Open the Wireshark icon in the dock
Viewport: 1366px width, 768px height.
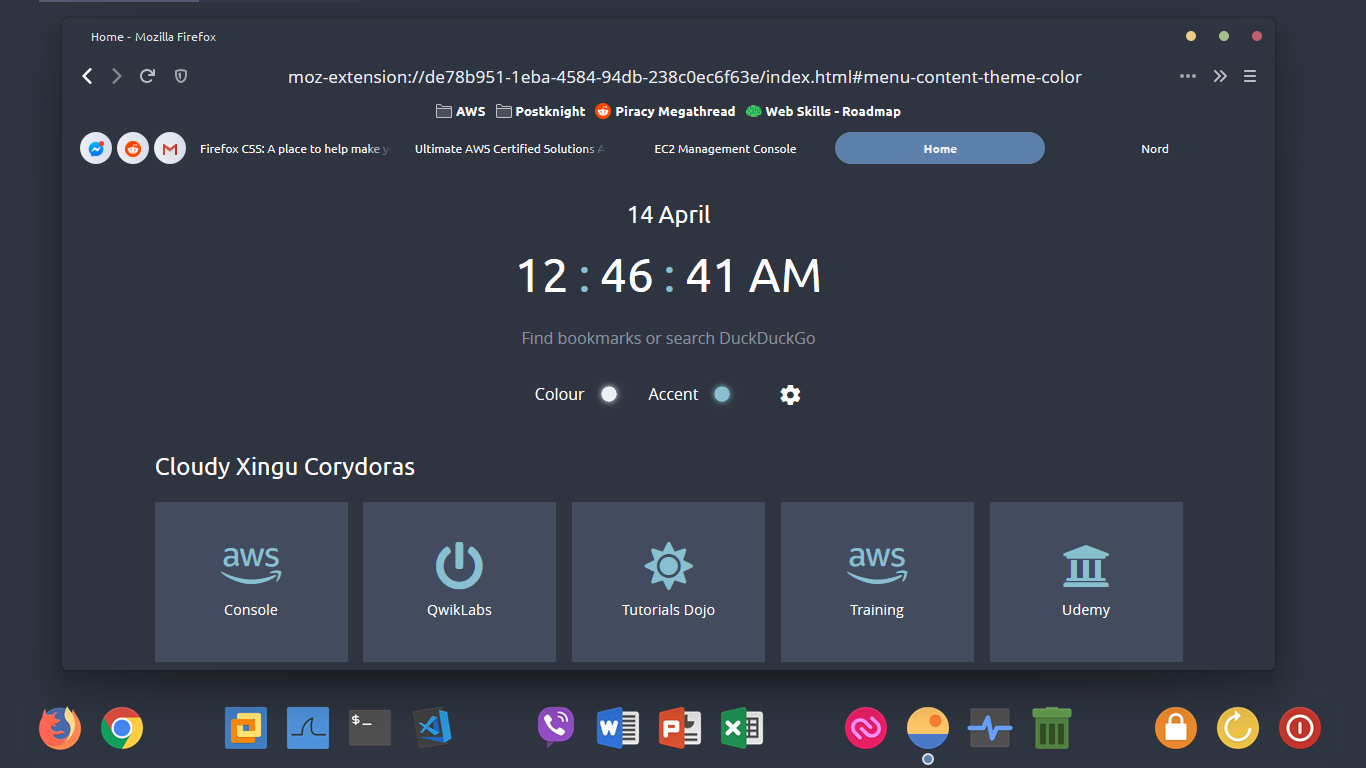pyautogui.click(x=308, y=728)
